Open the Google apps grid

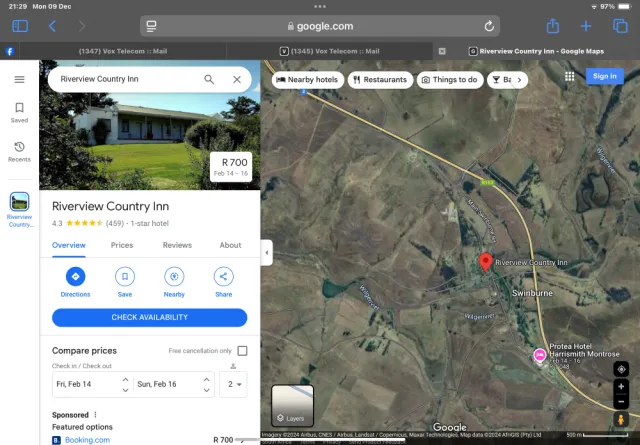[x=569, y=76]
